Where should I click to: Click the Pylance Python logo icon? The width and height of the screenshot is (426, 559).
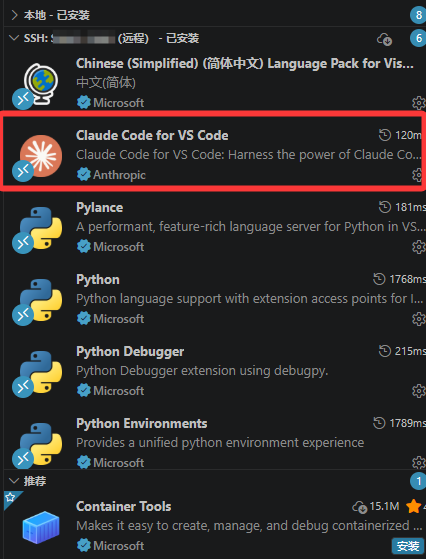pyautogui.click(x=41, y=228)
